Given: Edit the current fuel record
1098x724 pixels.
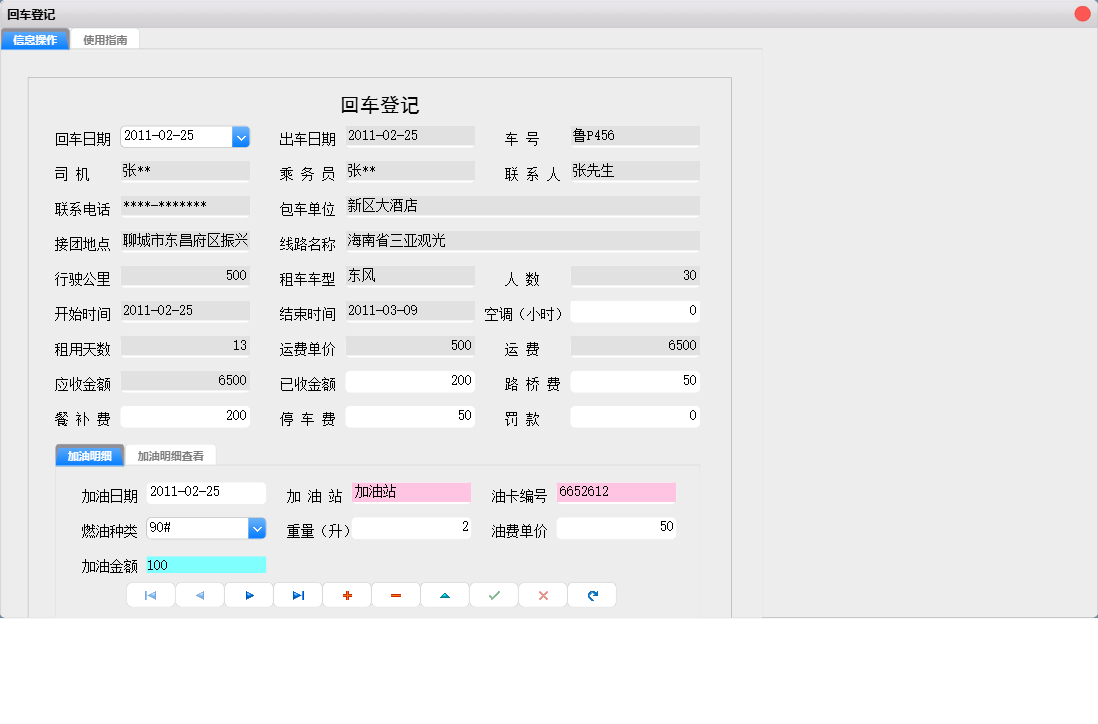Looking at the screenshot, I should click(444, 594).
